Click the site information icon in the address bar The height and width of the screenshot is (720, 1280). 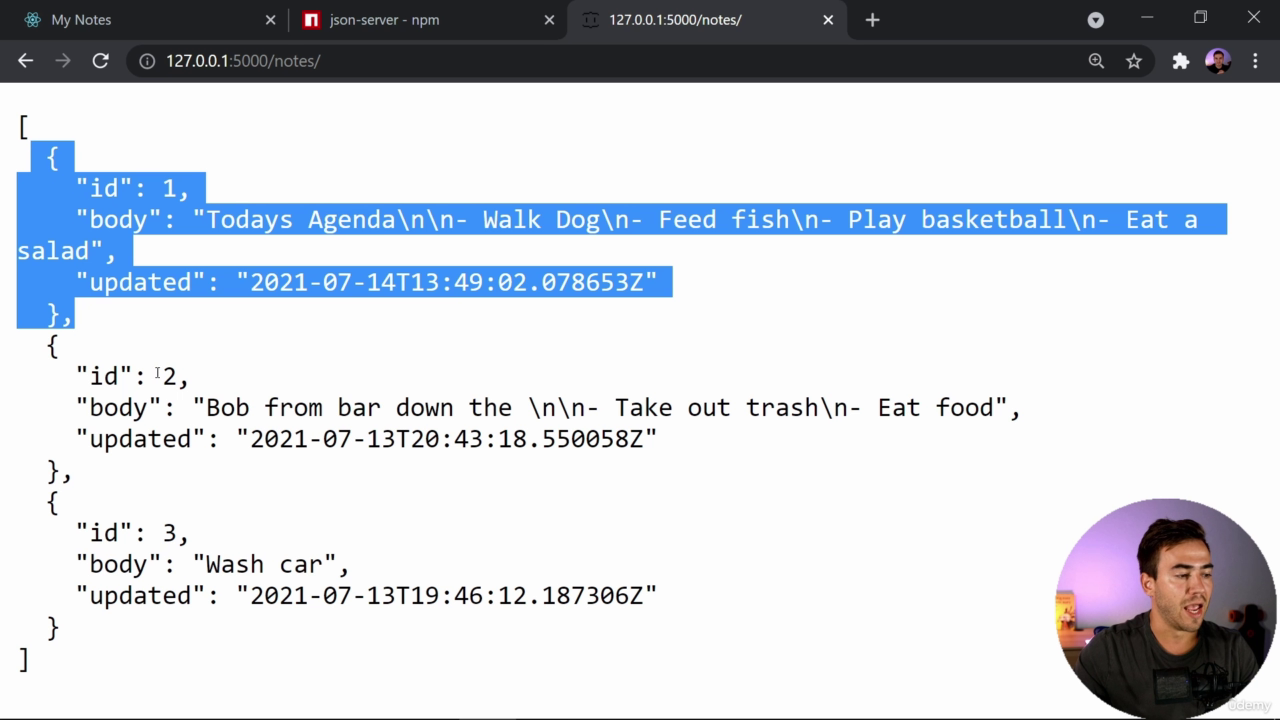pos(147,61)
